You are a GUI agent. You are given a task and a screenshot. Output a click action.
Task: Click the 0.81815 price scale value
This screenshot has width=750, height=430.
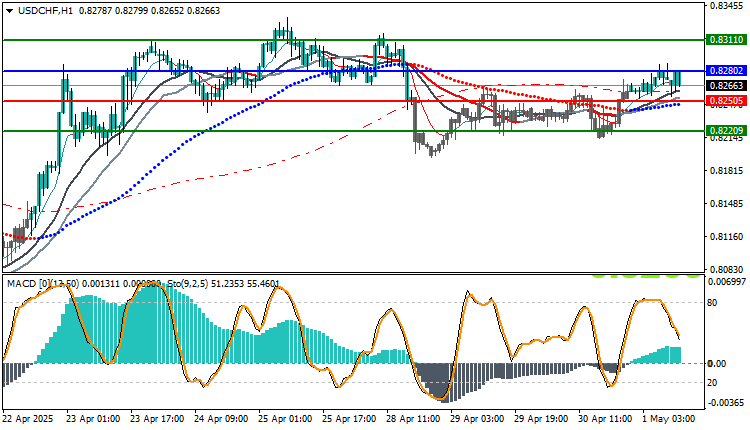727,171
